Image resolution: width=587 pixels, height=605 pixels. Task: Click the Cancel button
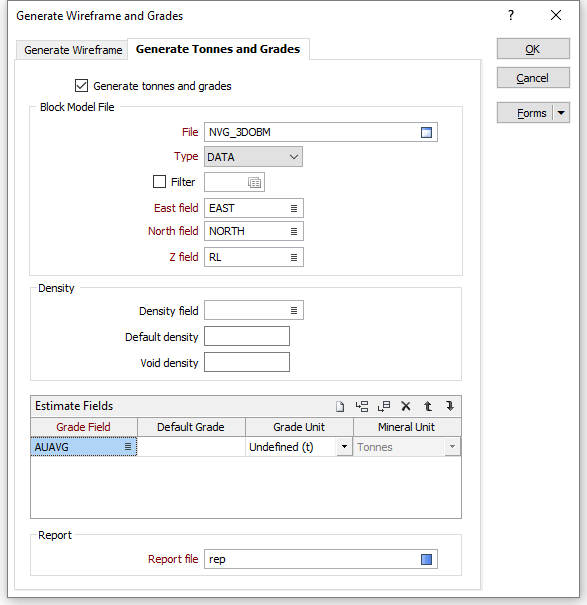(x=533, y=78)
